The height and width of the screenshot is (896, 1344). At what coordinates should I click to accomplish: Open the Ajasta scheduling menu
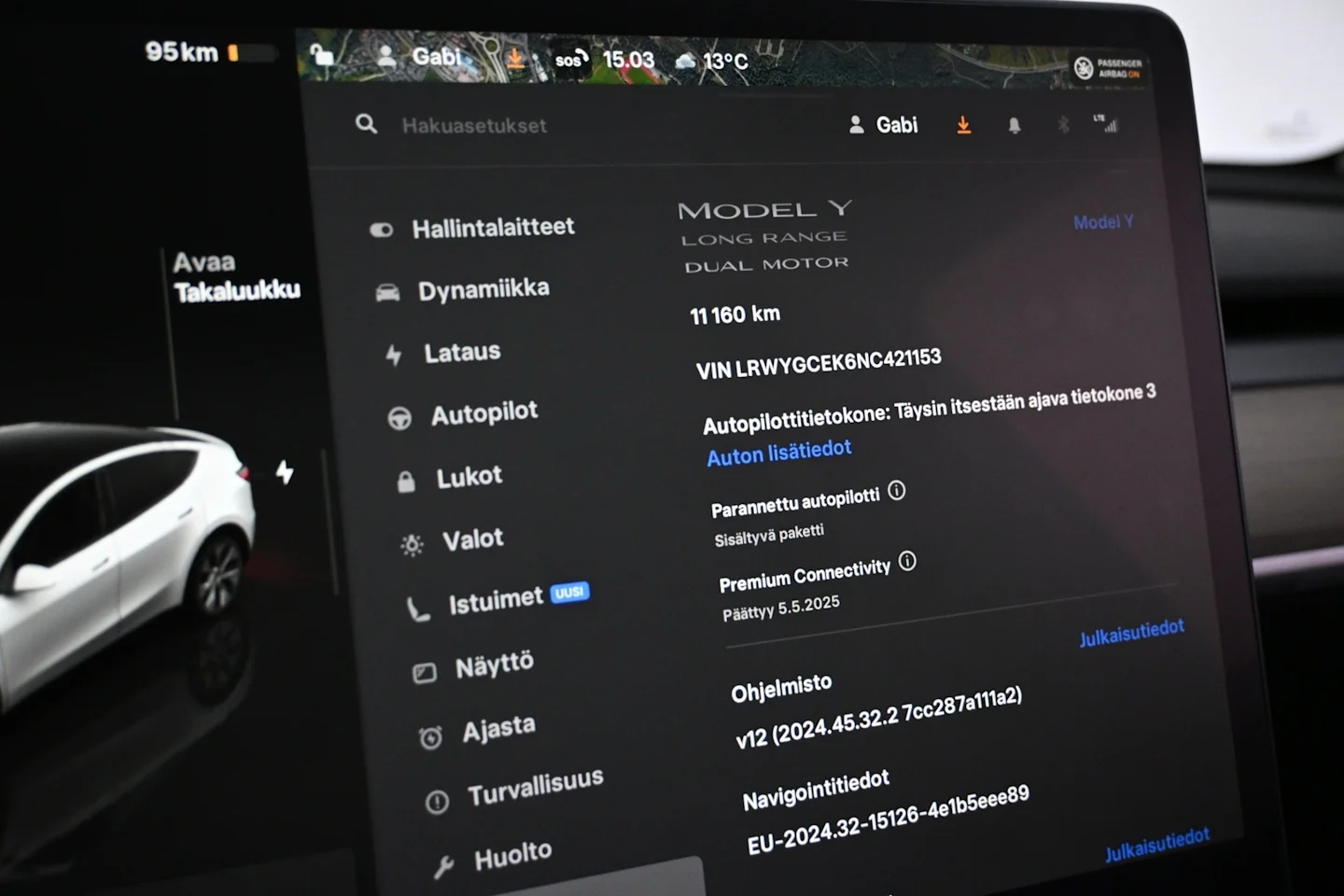tap(477, 731)
